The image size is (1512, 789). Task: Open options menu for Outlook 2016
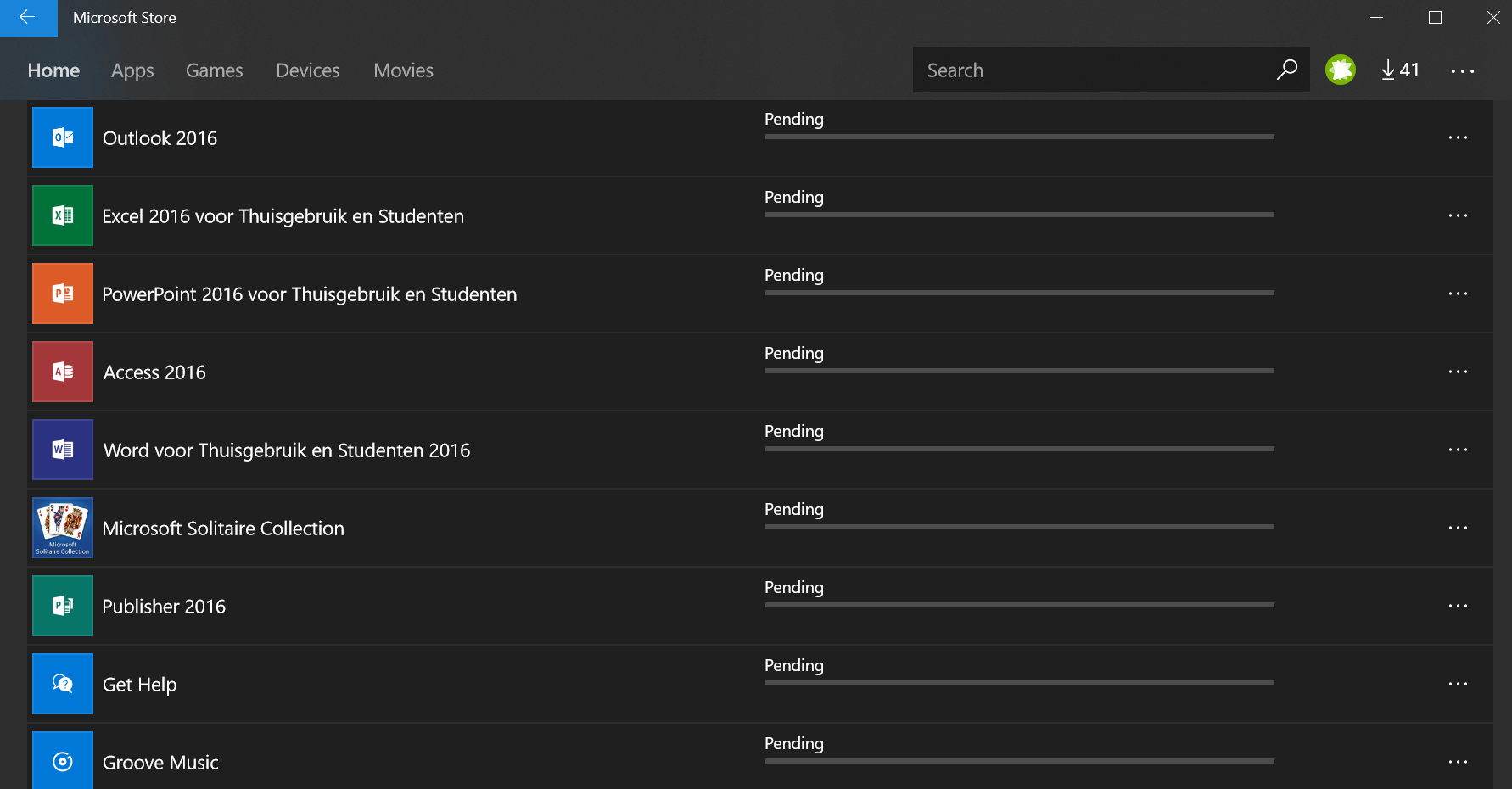click(x=1458, y=137)
